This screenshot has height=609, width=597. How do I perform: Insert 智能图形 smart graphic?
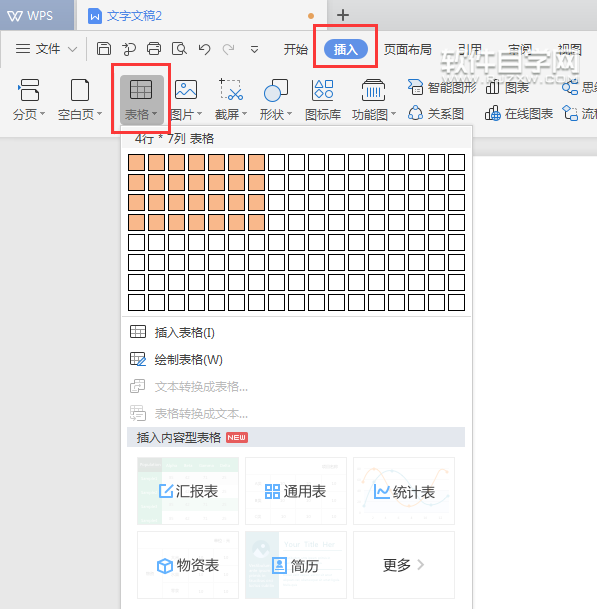pyautogui.click(x=442, y=87)
